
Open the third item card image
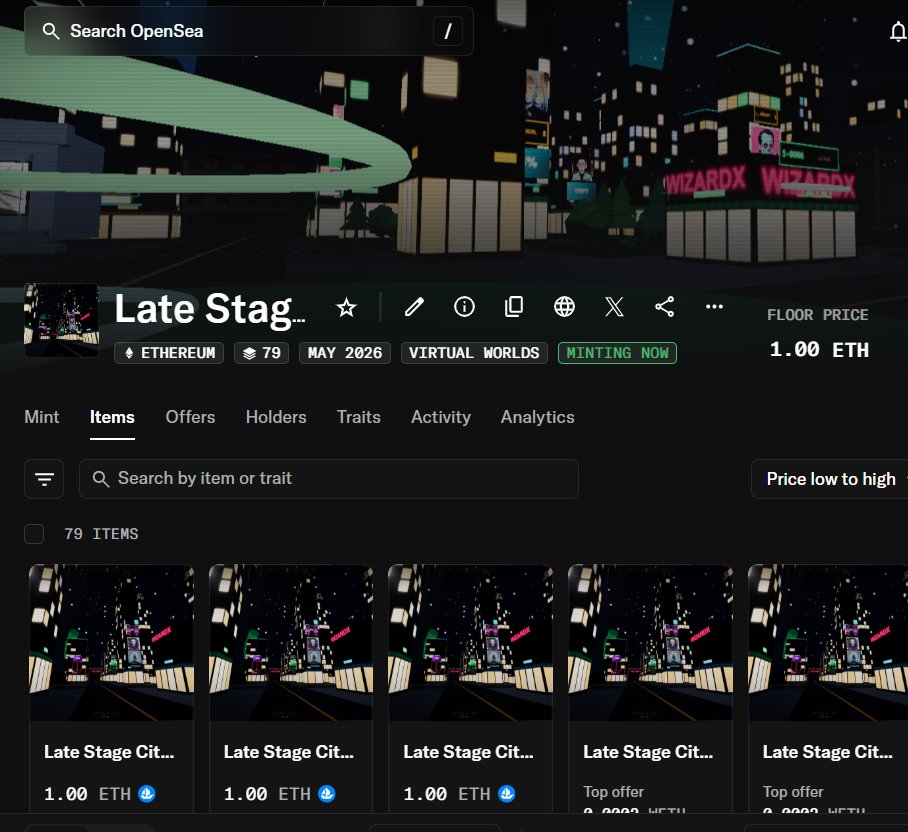[x=470, y=643]
